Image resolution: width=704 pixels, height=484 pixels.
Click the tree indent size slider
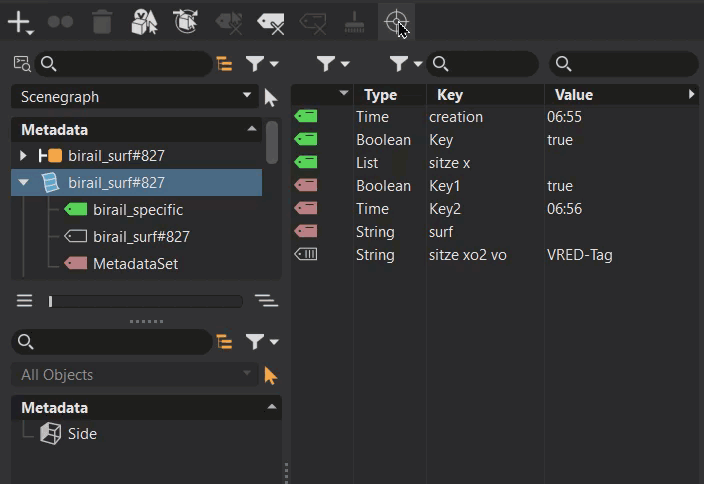(145, 301)
